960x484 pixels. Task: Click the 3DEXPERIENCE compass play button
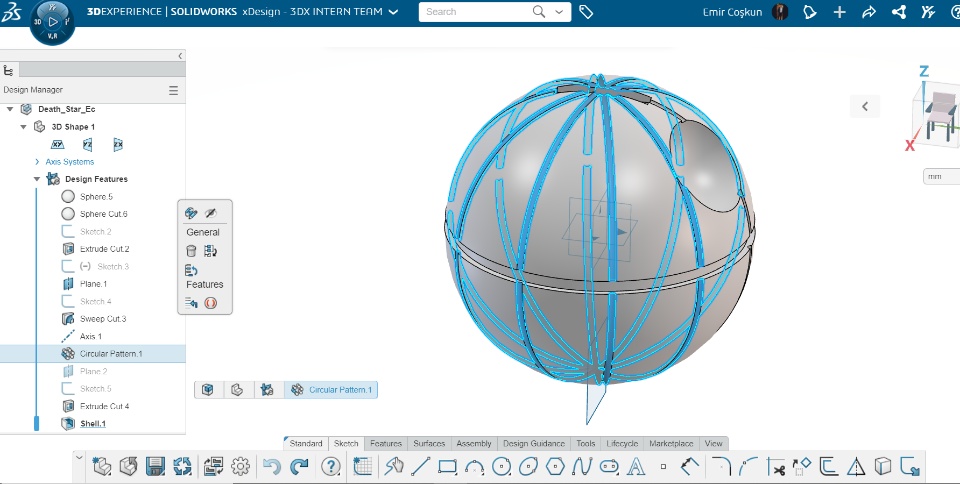(53, 22)
